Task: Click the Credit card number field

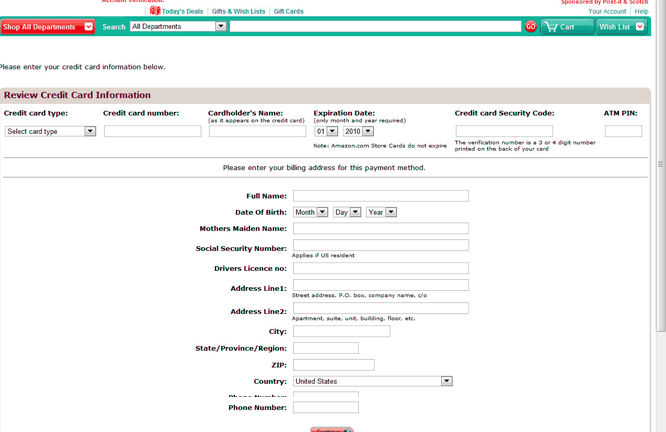Action: [152, 131]
